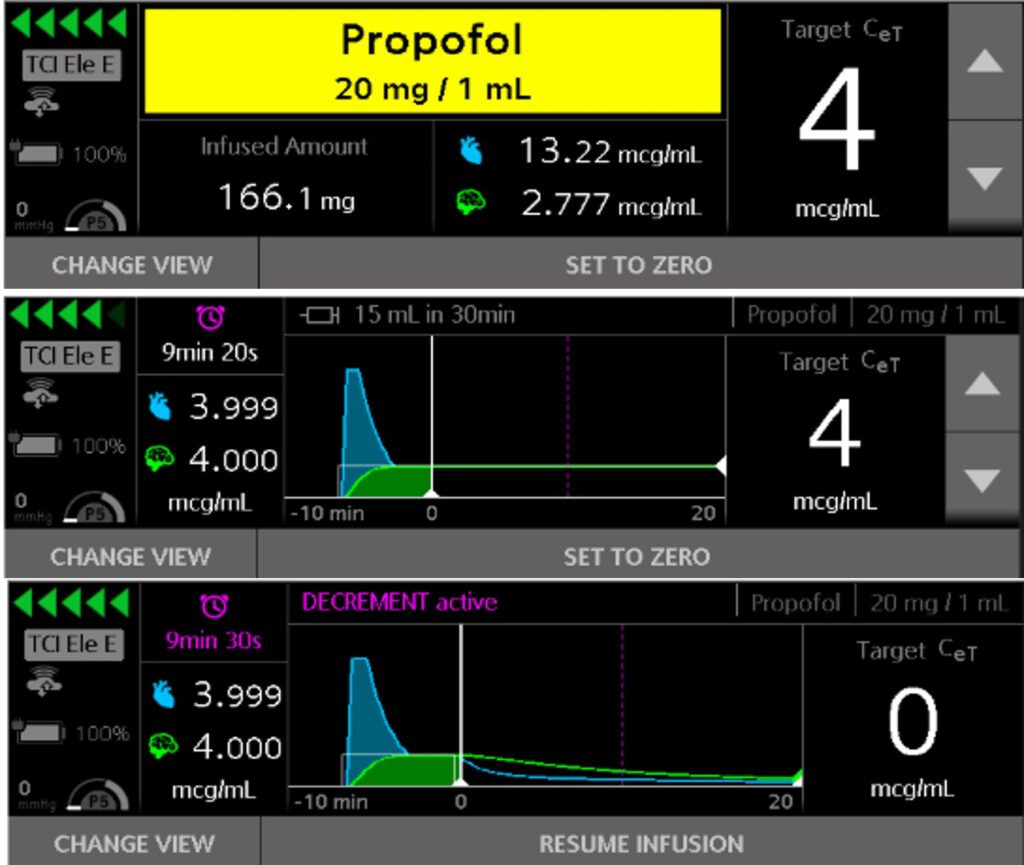The height and width of the screenshot is (865, 1024).
Task: Decrease target CeT in top Propofol panel
Action: 985,178
